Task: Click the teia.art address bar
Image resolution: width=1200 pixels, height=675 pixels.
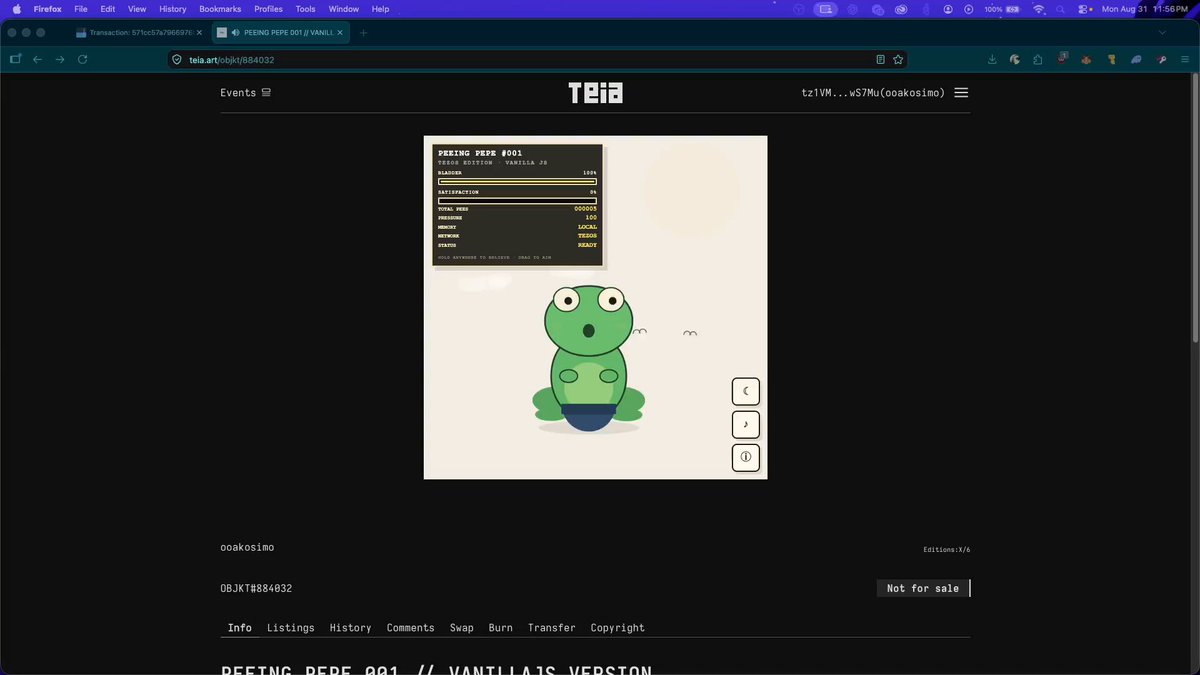Action: 520,60
